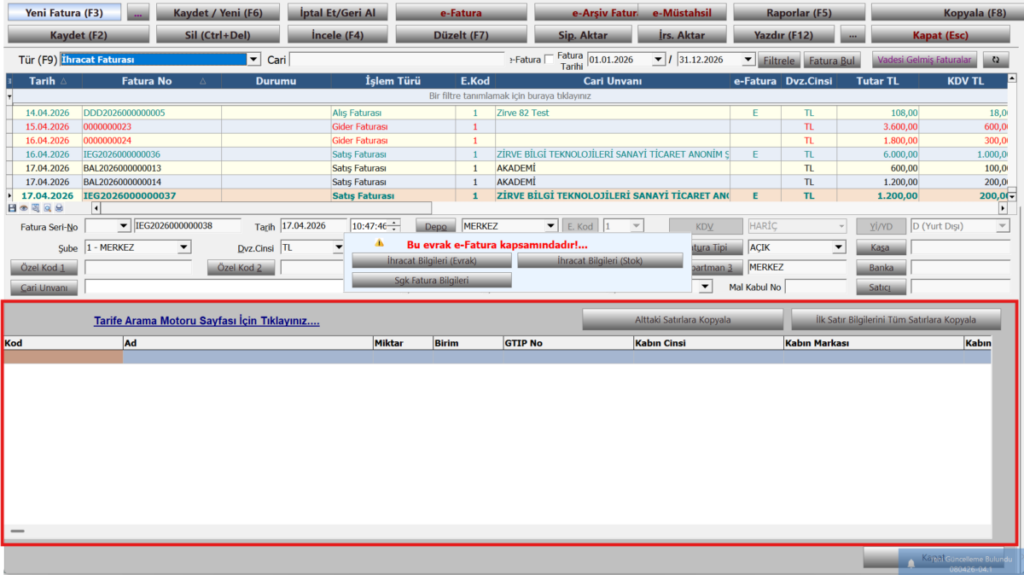Image resolution: width=1024 pixels, height=575 pixels.
Task: Click the Kopyala (F8) button
Action: [x=947, y=12]
